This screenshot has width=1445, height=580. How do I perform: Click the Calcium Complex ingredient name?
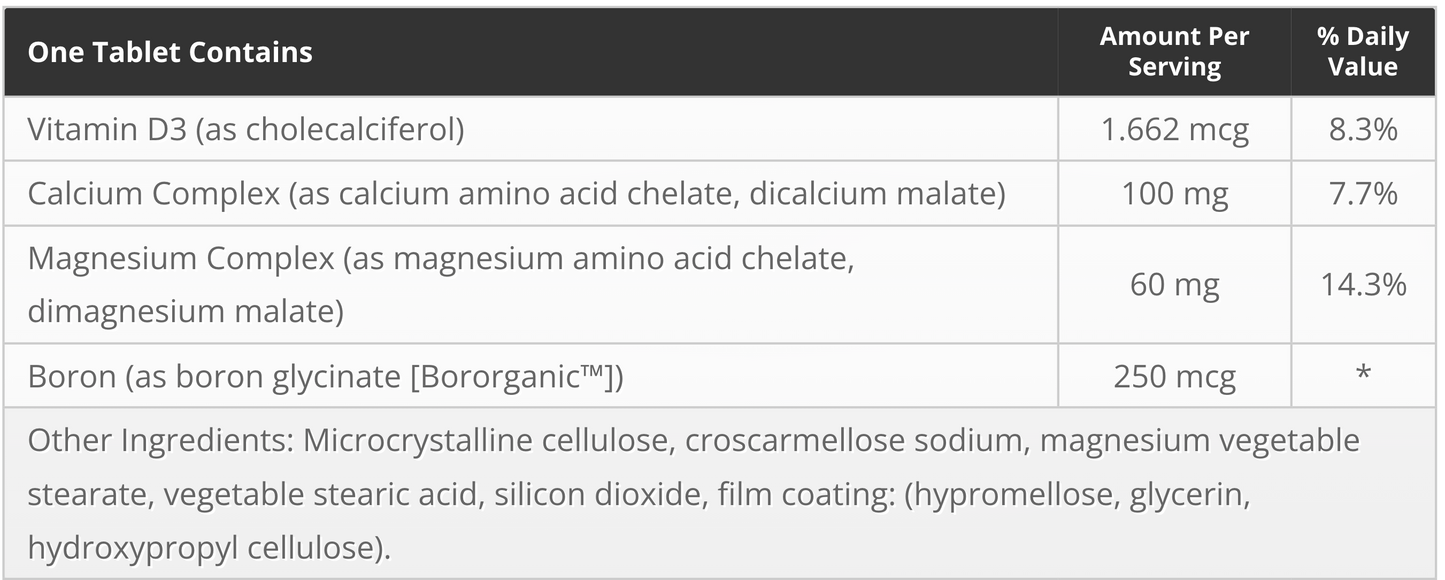pyautogui.click(x=516, y=193)
